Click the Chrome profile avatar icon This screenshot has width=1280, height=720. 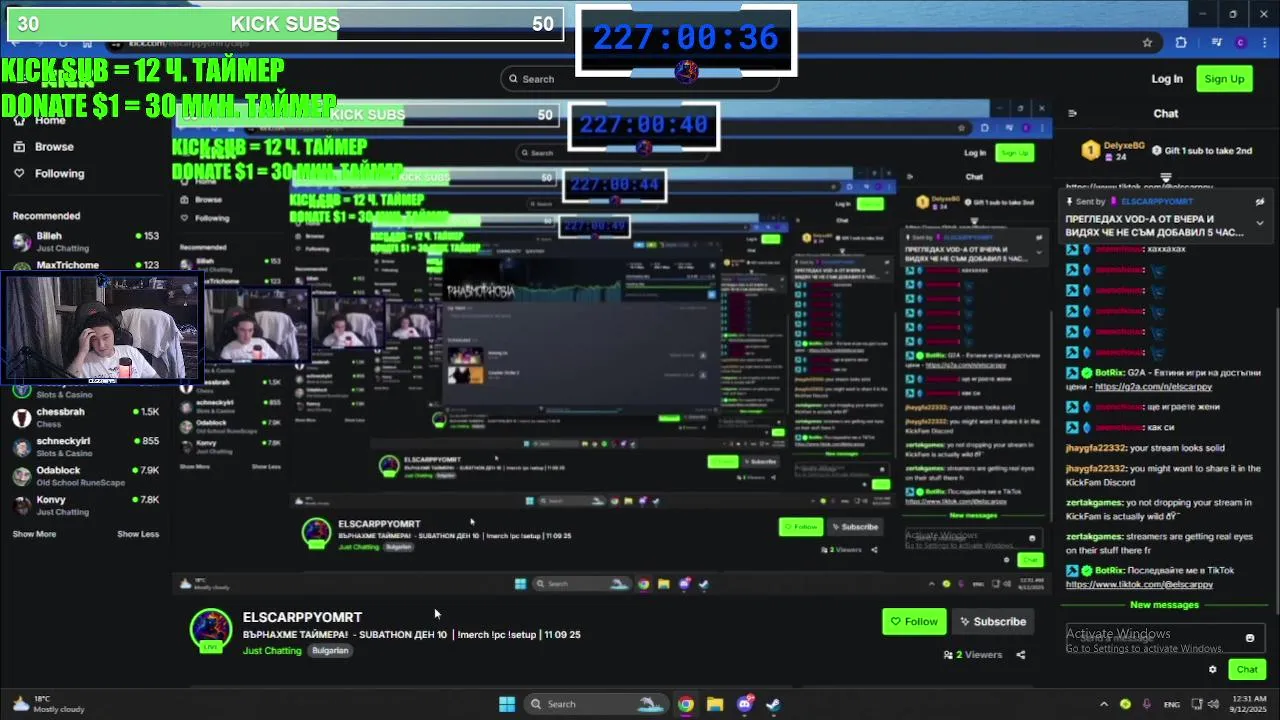pyautogui.click(x=1240, y=43)
